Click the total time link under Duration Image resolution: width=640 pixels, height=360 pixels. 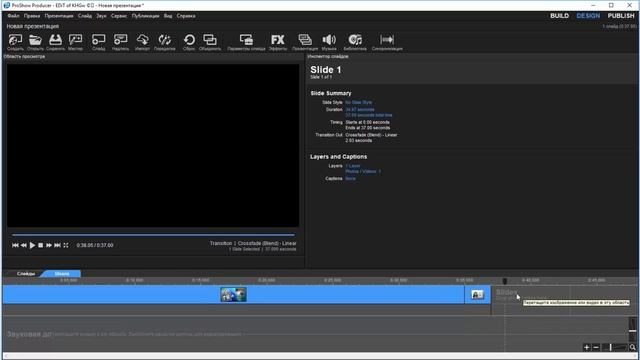coord(369,115)
